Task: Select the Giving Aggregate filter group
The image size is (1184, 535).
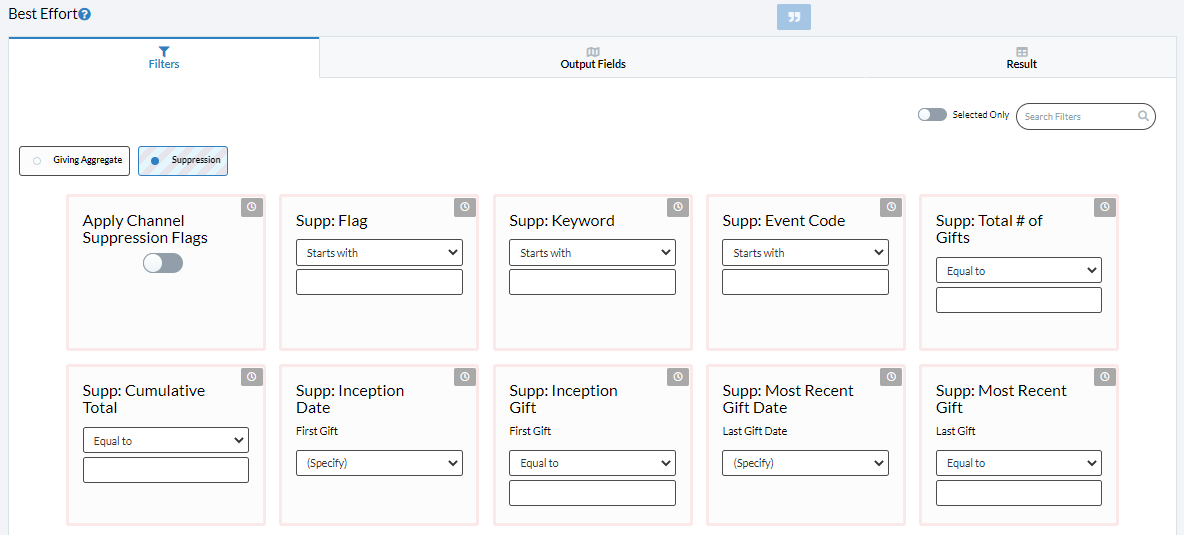Action: pyautogui.click(x=75, y=161)
